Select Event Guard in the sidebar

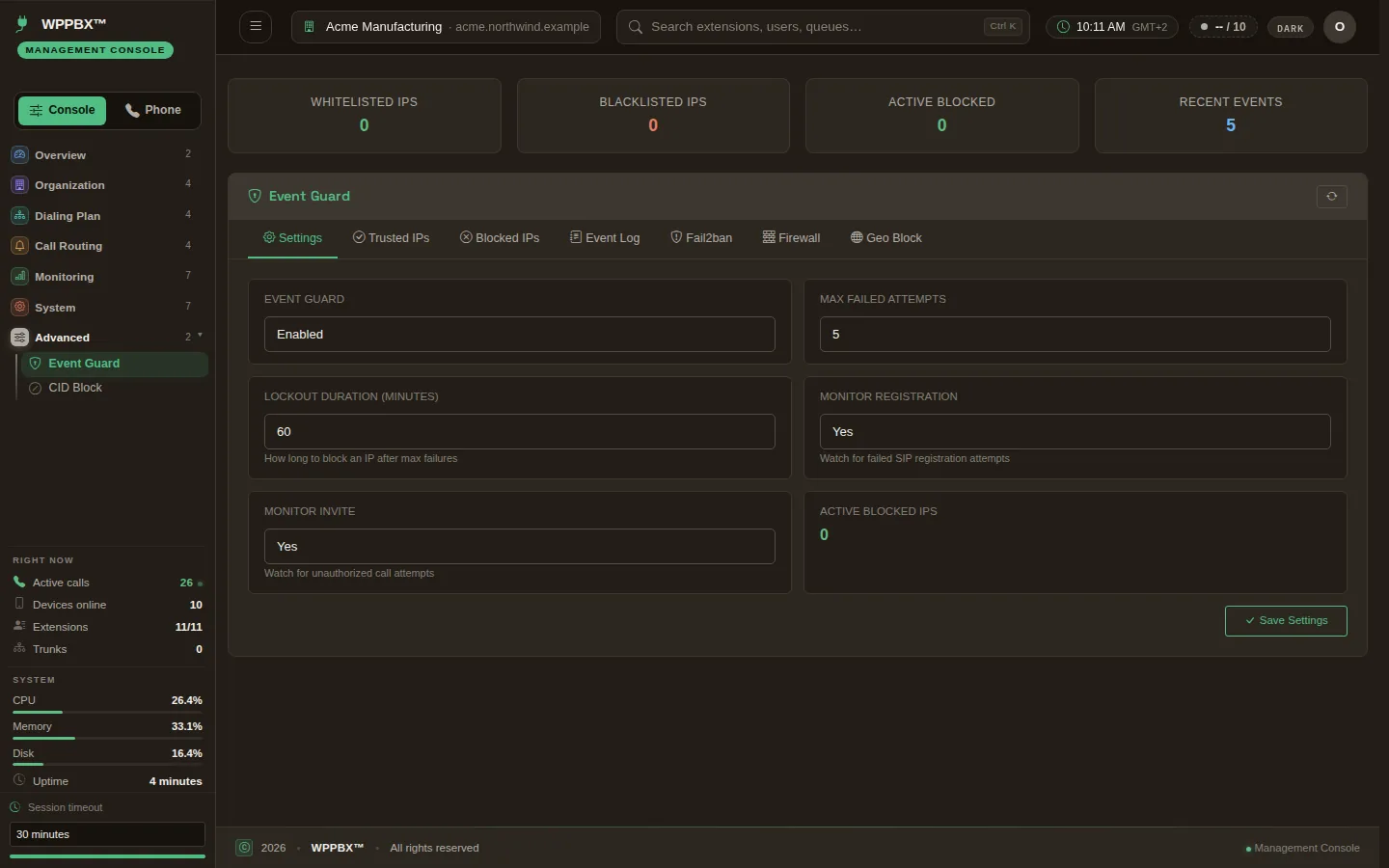click(x=114, y=364)
